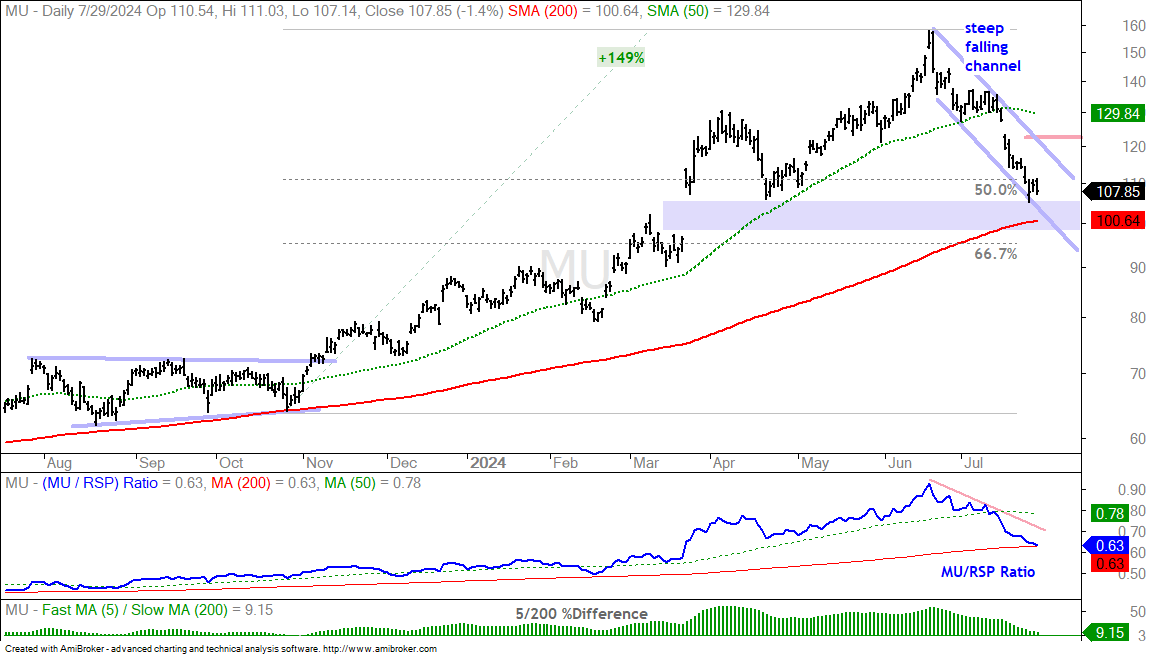Click the (MU / RSP) Ratio panel title

click(100, 483)
